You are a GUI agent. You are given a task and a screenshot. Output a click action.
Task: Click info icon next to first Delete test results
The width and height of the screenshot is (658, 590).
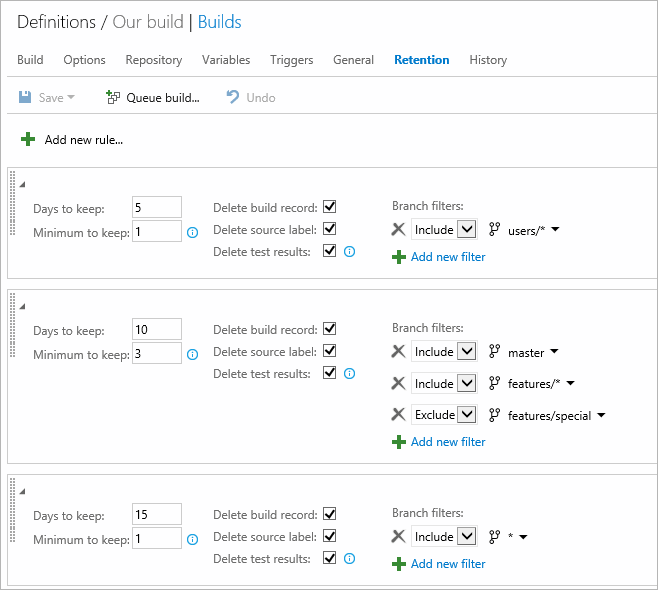349,252
